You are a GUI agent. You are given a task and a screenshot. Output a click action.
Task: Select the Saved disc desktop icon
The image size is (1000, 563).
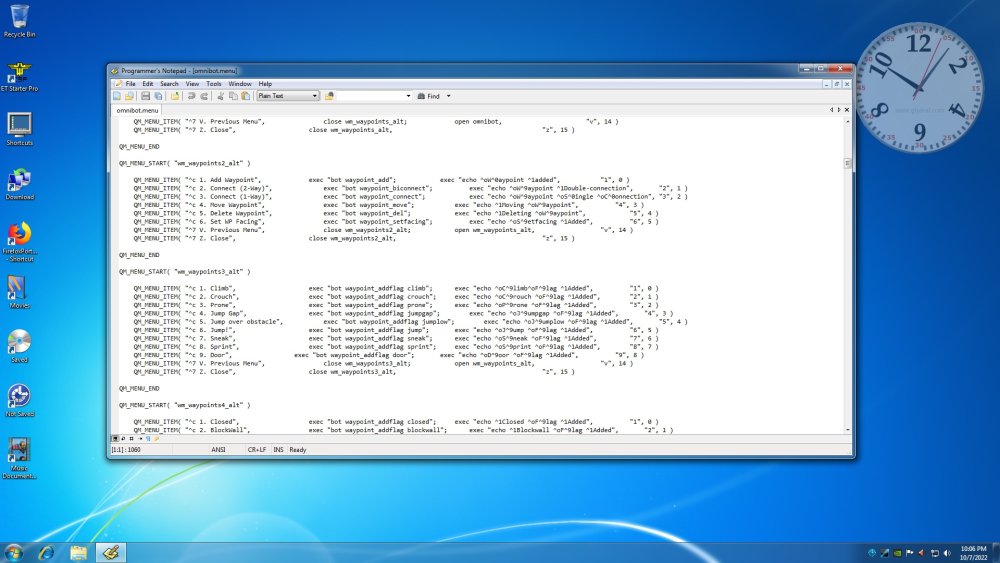(x=19, y=346)
